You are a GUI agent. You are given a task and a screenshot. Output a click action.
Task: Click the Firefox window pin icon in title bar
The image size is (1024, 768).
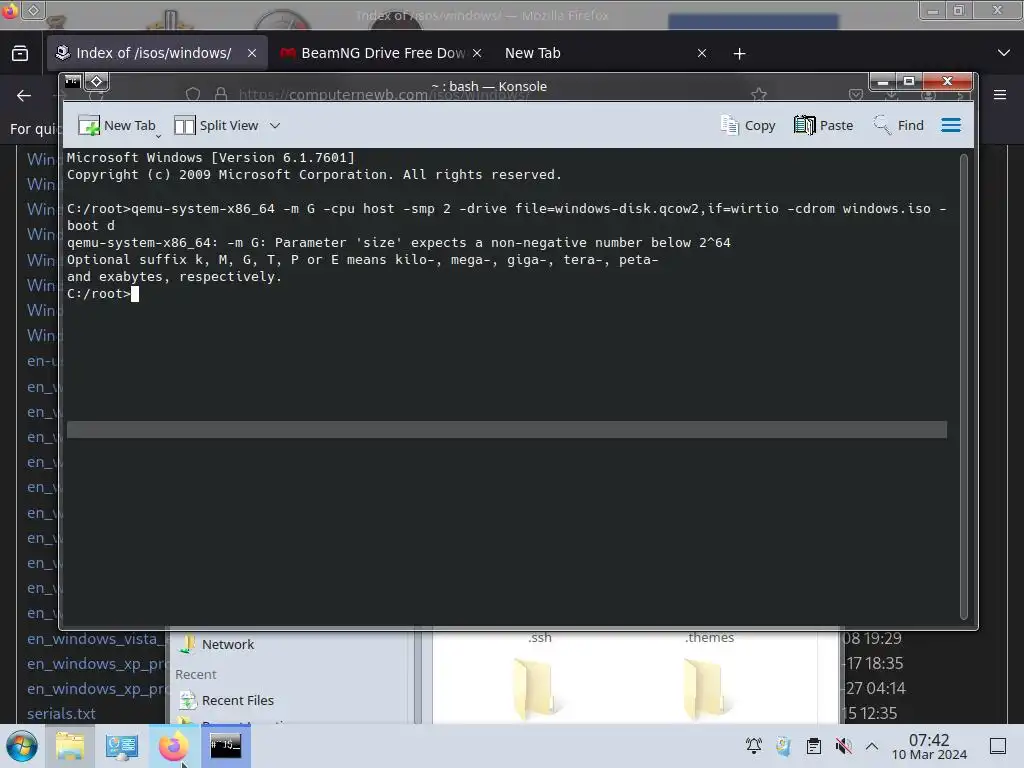tap(33, 10)
